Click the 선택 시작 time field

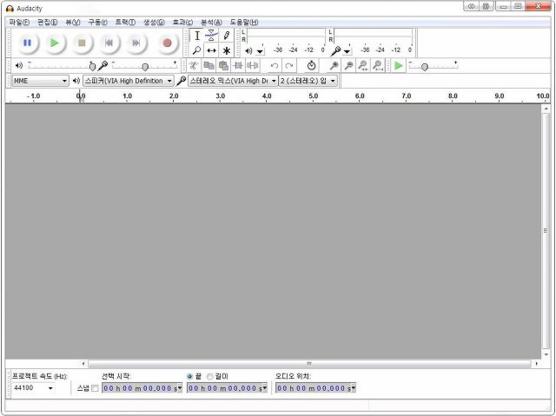point(142,388)
